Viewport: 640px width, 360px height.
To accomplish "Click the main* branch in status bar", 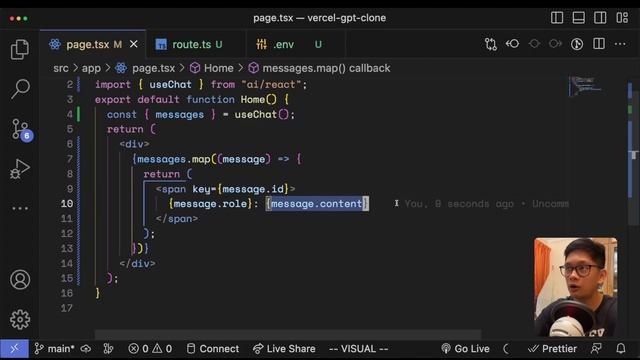I will [55, 349].
